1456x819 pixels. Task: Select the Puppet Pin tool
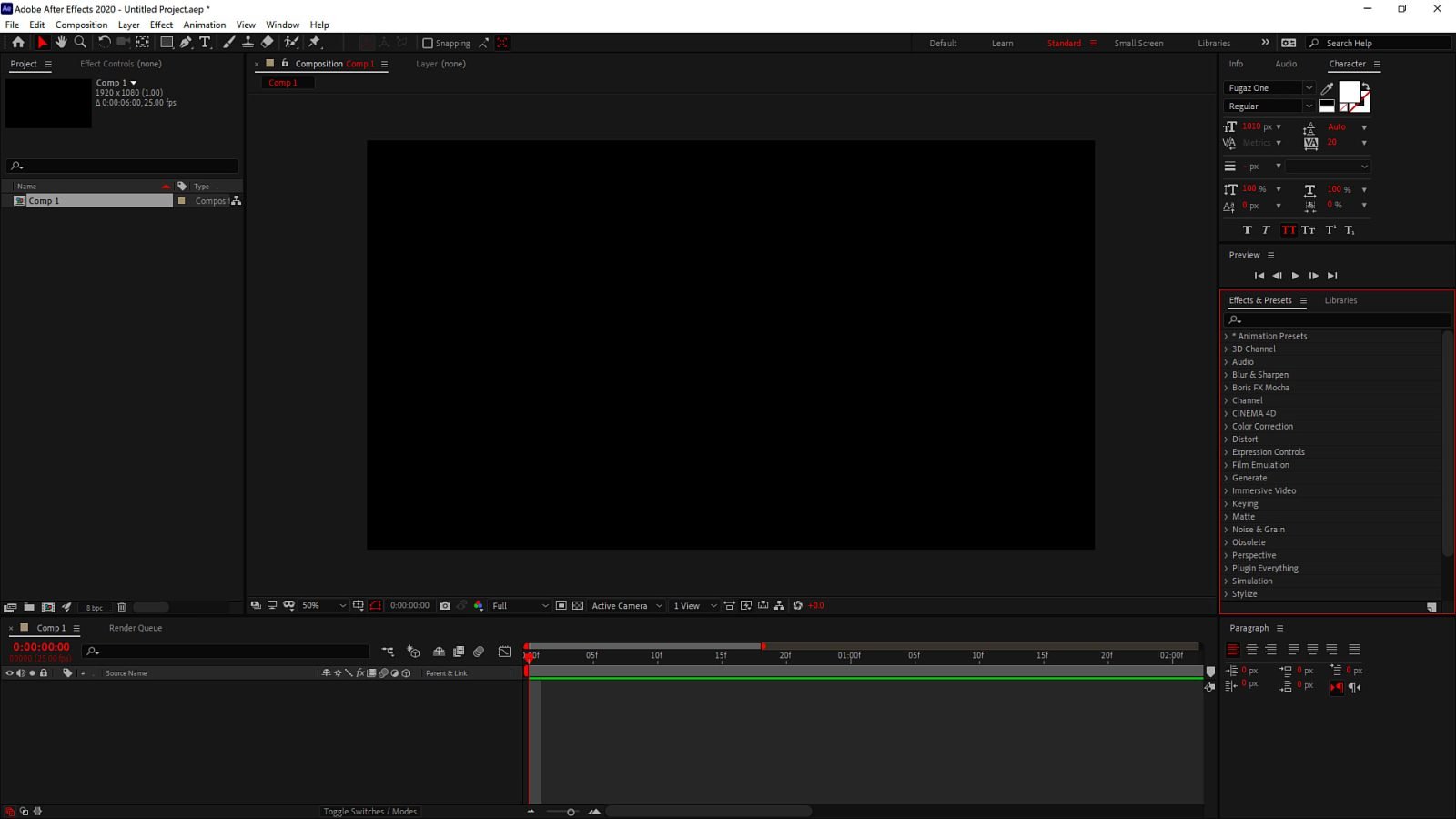tap(314, 43)
